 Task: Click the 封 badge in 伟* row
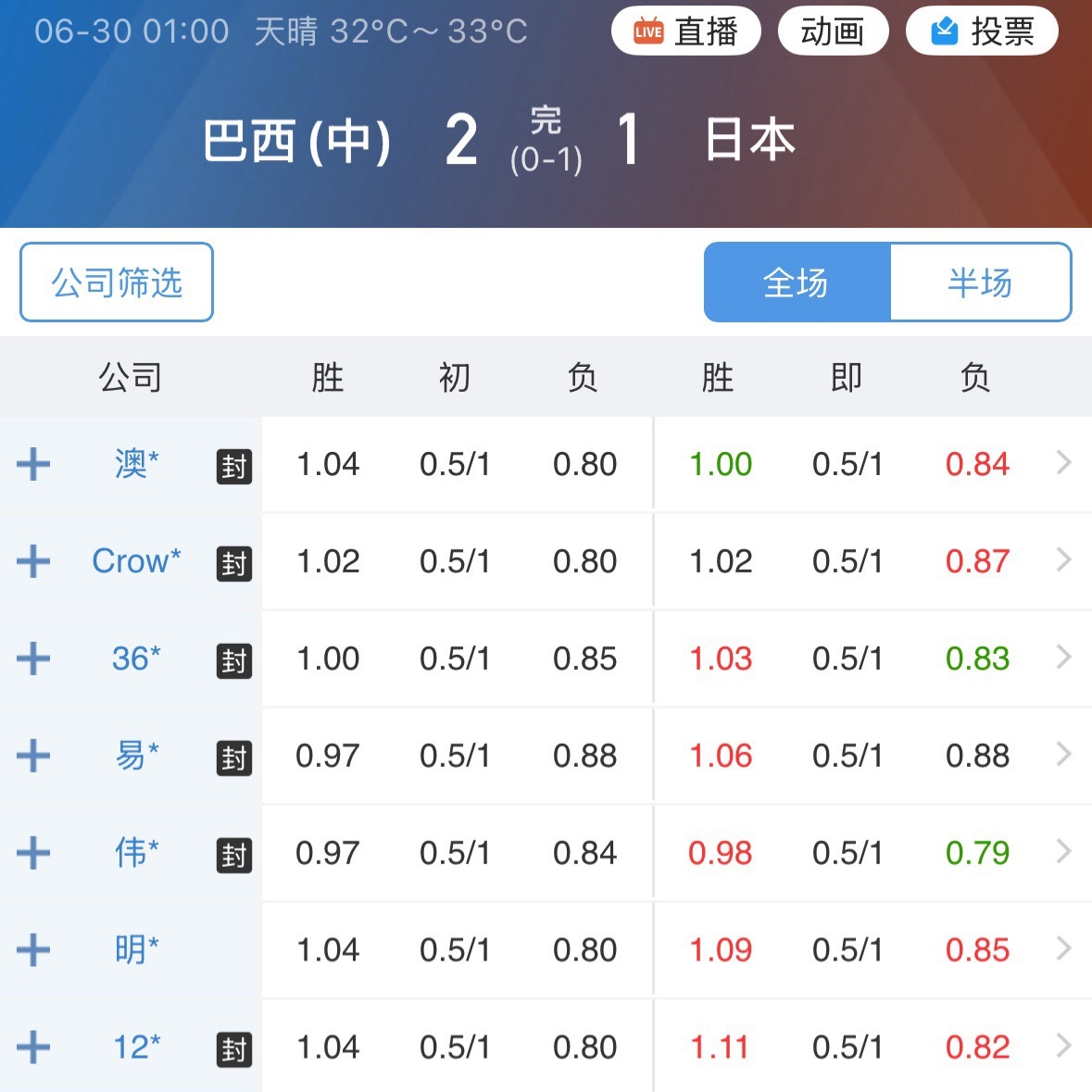234,855
